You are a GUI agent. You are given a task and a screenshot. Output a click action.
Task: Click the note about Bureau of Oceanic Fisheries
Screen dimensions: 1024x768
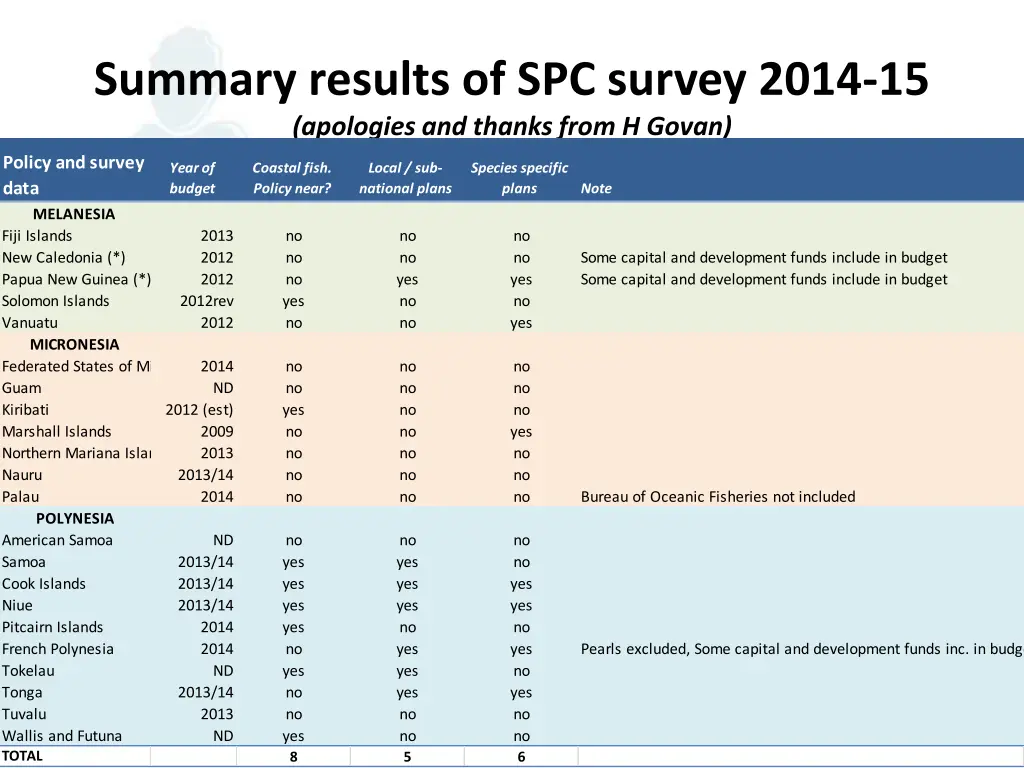coord(719,496)
